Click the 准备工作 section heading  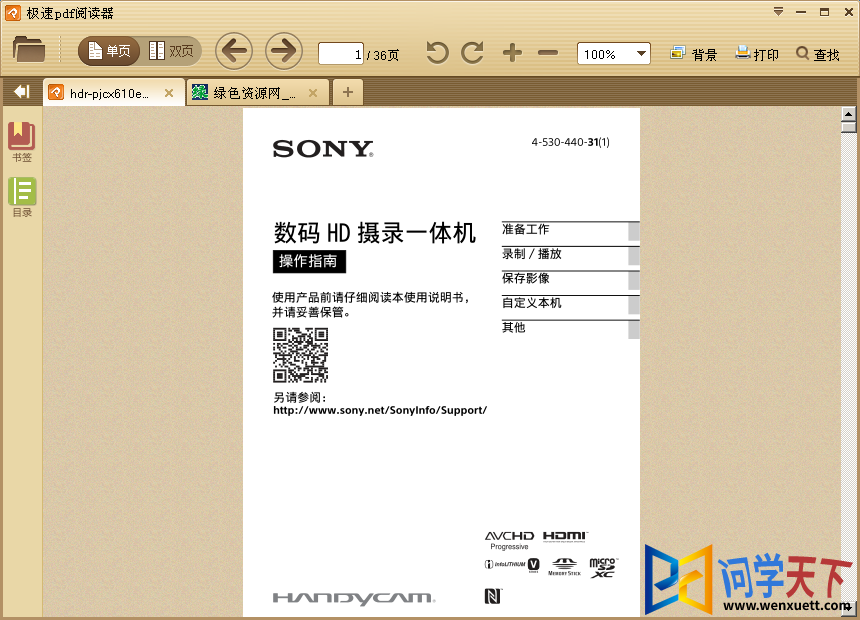click(x=525, y=229)
